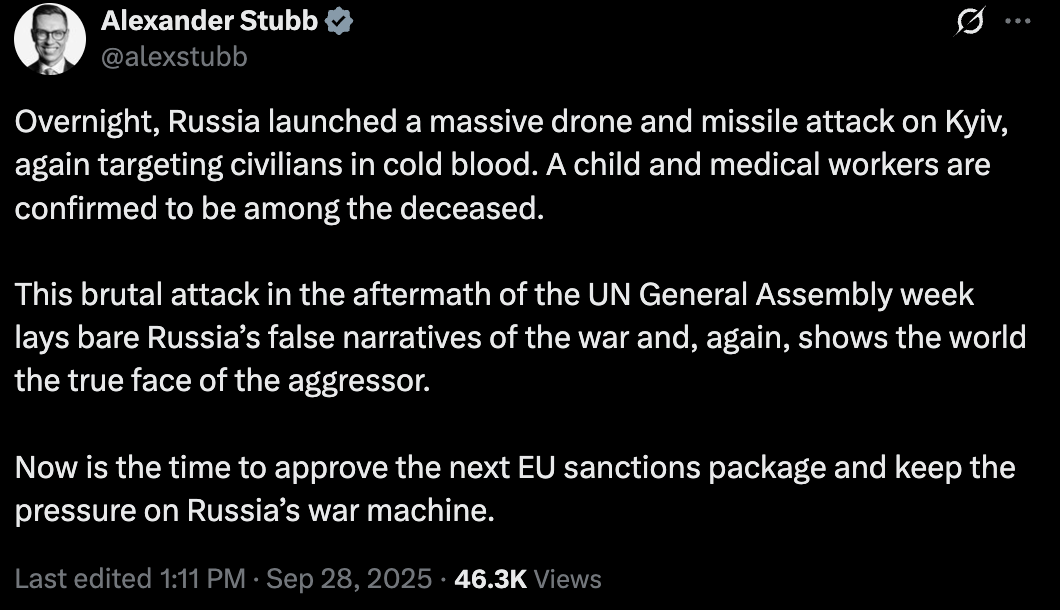
Task: Click the display name Alexander Stubb
Action: coord(208,22)
